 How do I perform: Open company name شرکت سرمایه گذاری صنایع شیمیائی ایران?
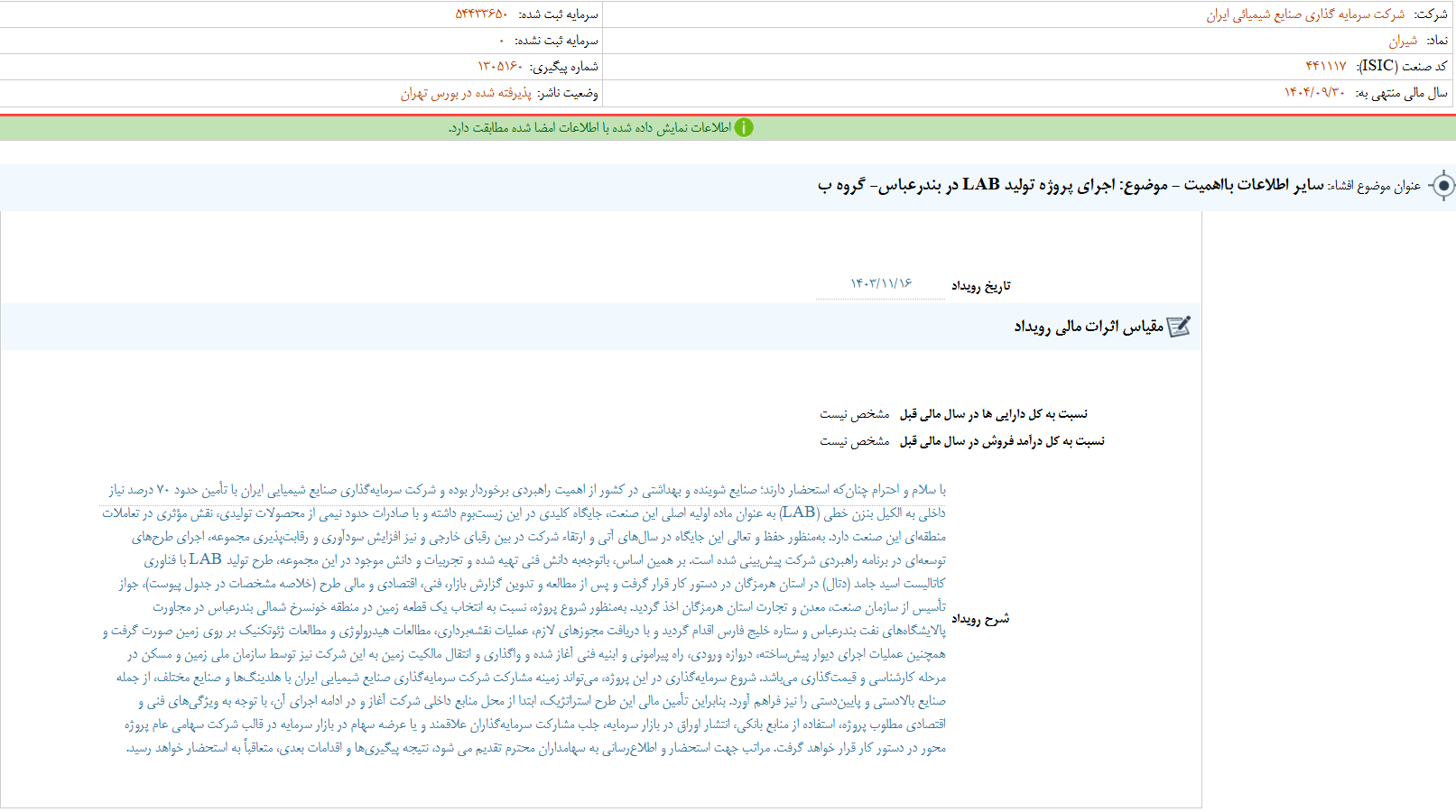pos(1309,14)
